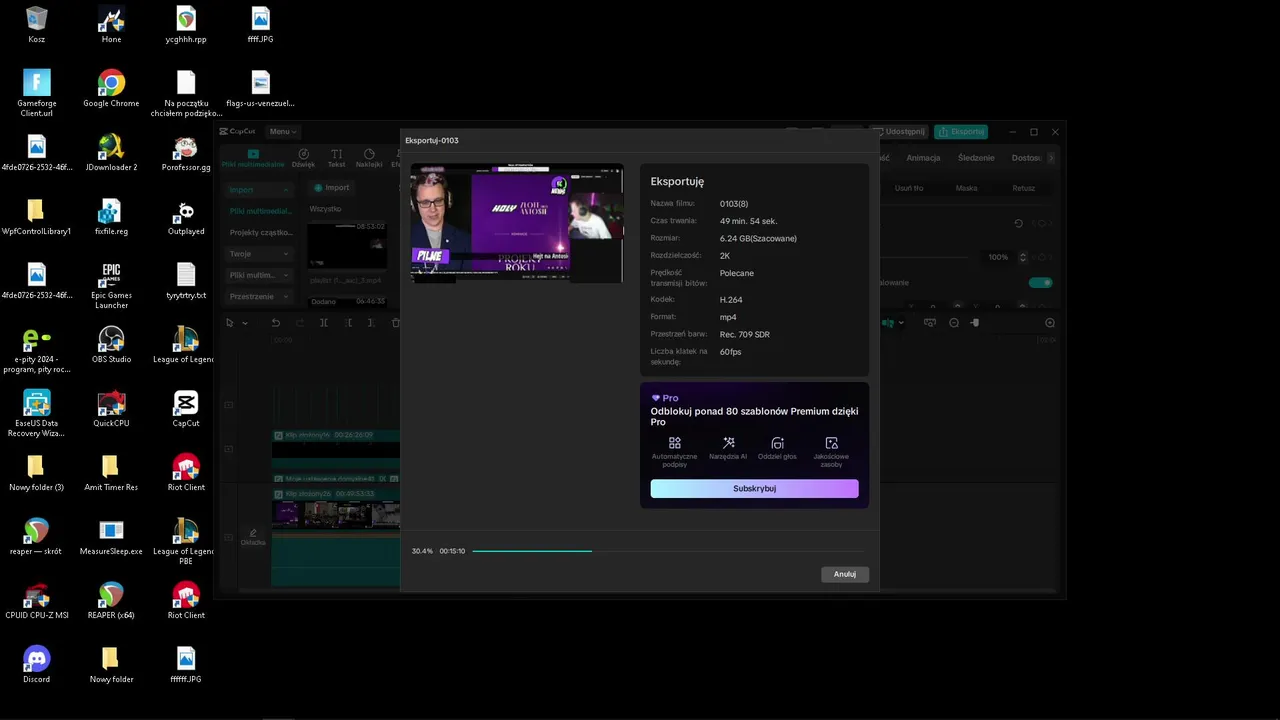The width and height of the screenshot is (1280, 720).
Task: Open Discord desktop icon
Action: (37, 665)
